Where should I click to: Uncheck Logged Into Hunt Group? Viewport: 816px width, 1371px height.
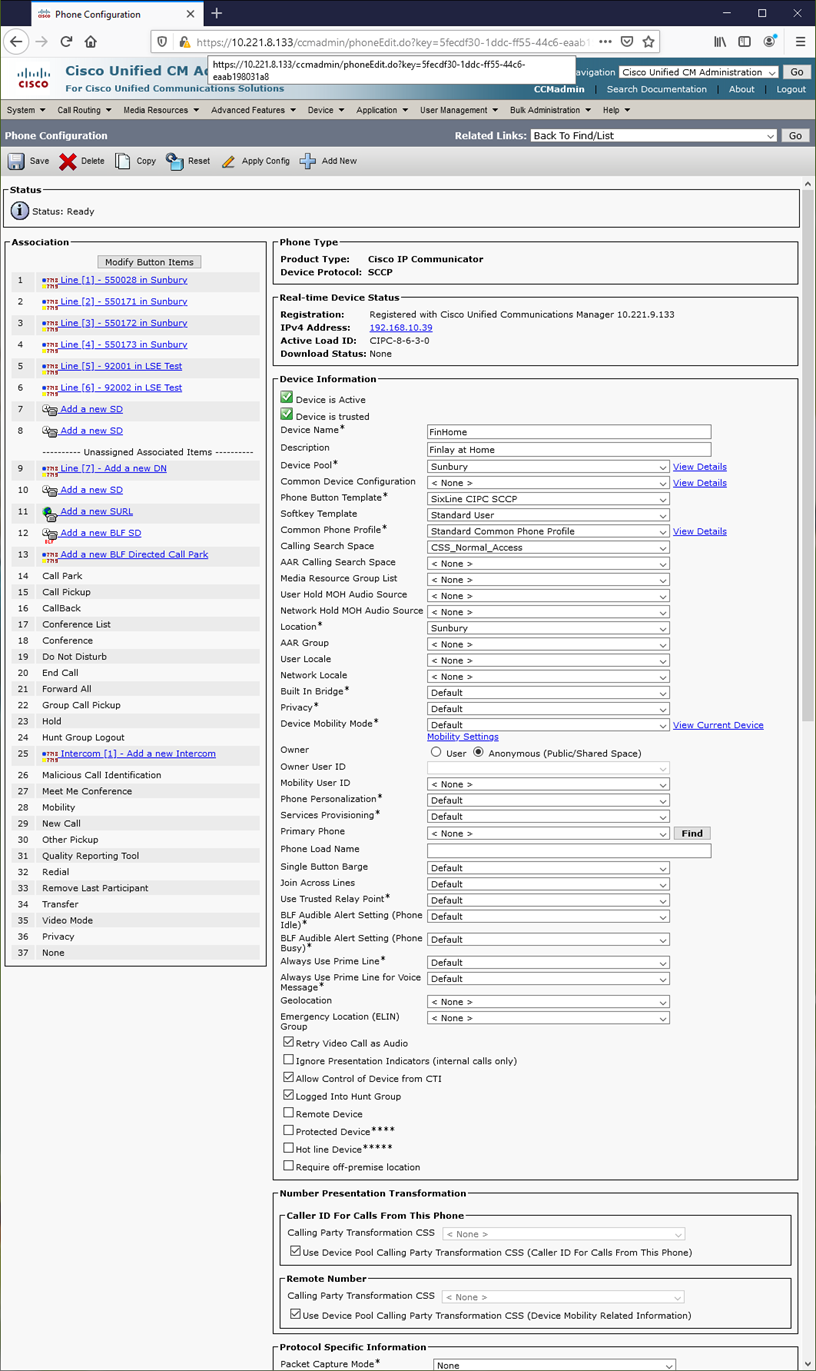click(289, 1096)
